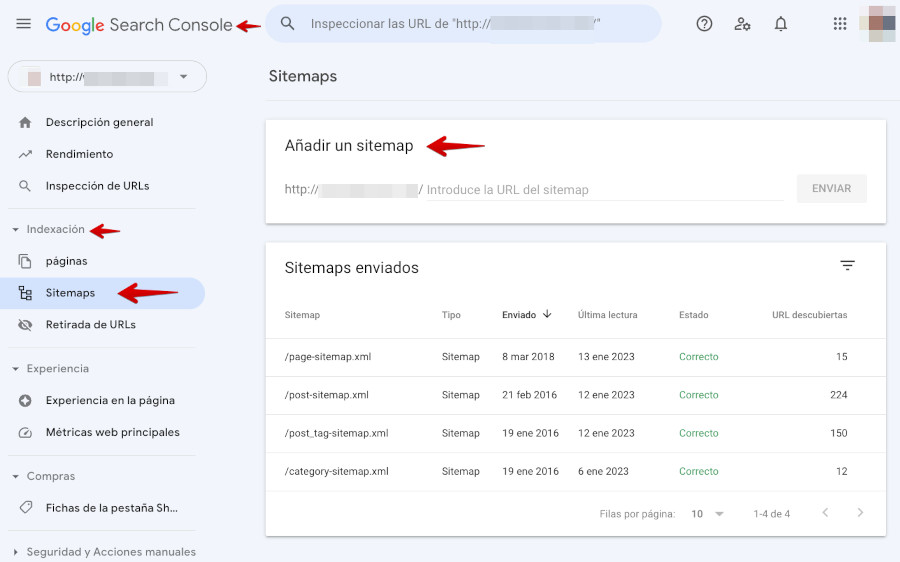Click the 150 discovered URLs value
Screen dimensions: 900x562
tap(839, 433)
